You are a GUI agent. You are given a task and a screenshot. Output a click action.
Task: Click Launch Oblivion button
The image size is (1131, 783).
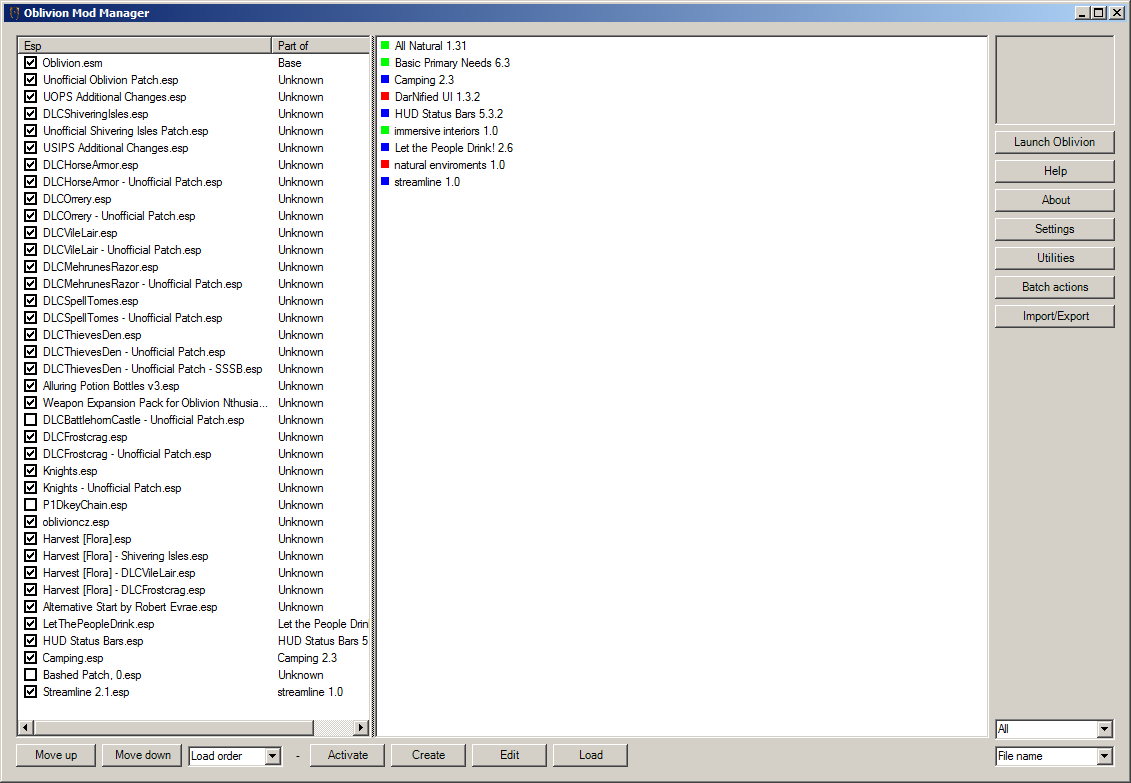[x=1055, y=142]
